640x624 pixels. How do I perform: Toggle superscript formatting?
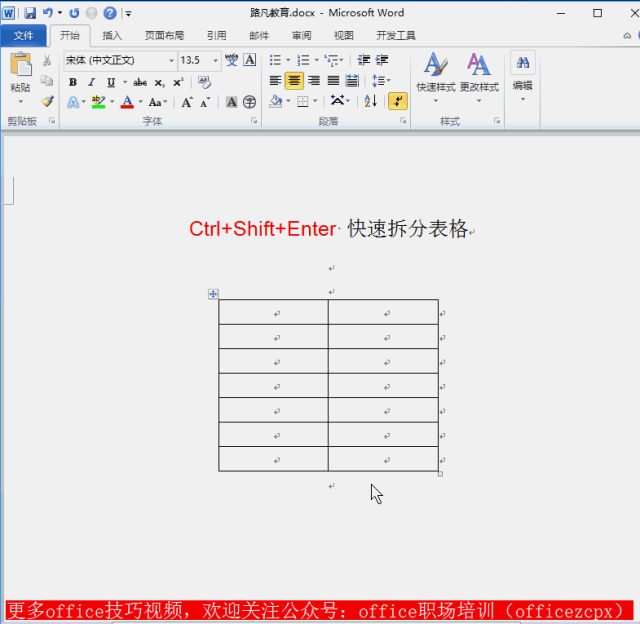point(178,82)
